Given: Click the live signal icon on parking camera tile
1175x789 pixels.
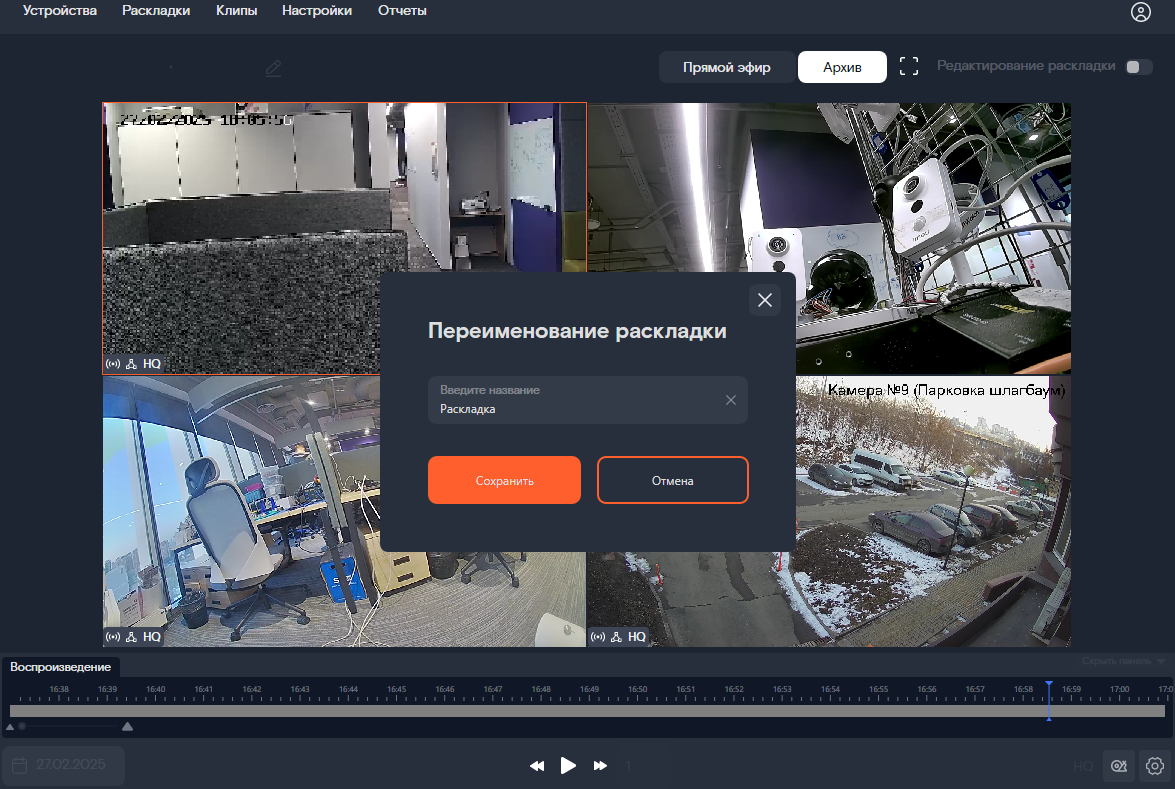Looking at the screenshot, I should coord(598,637).
